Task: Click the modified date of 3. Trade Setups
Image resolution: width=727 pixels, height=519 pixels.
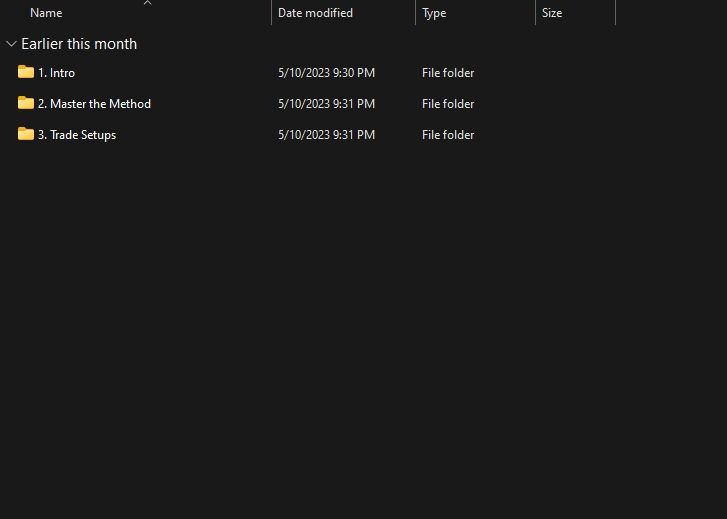Action: [x=326, y=135]
